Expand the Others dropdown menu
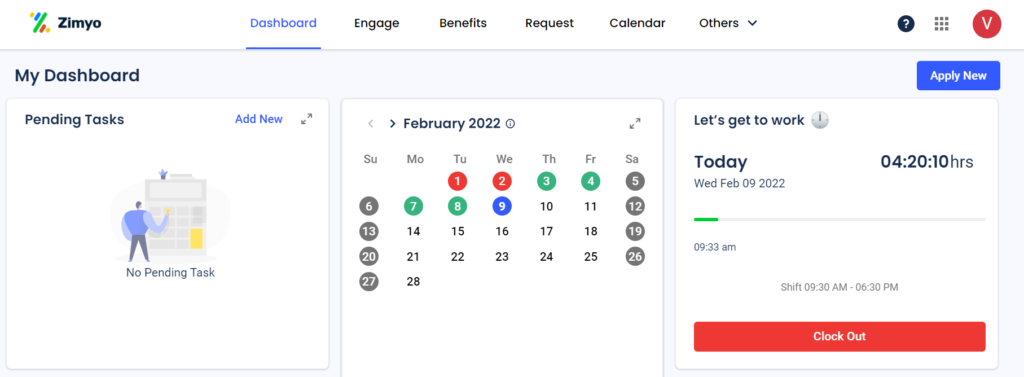Screen dimensions: 1024x377 [x=728, y=23]
